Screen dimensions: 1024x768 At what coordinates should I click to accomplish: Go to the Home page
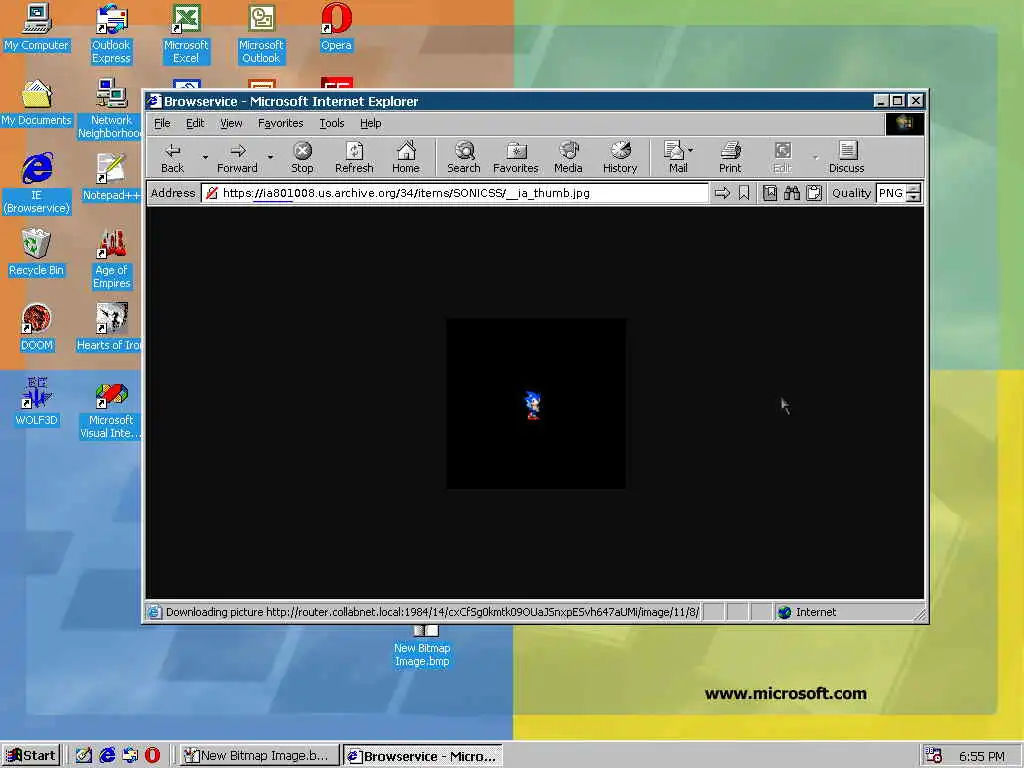point(406,157)
